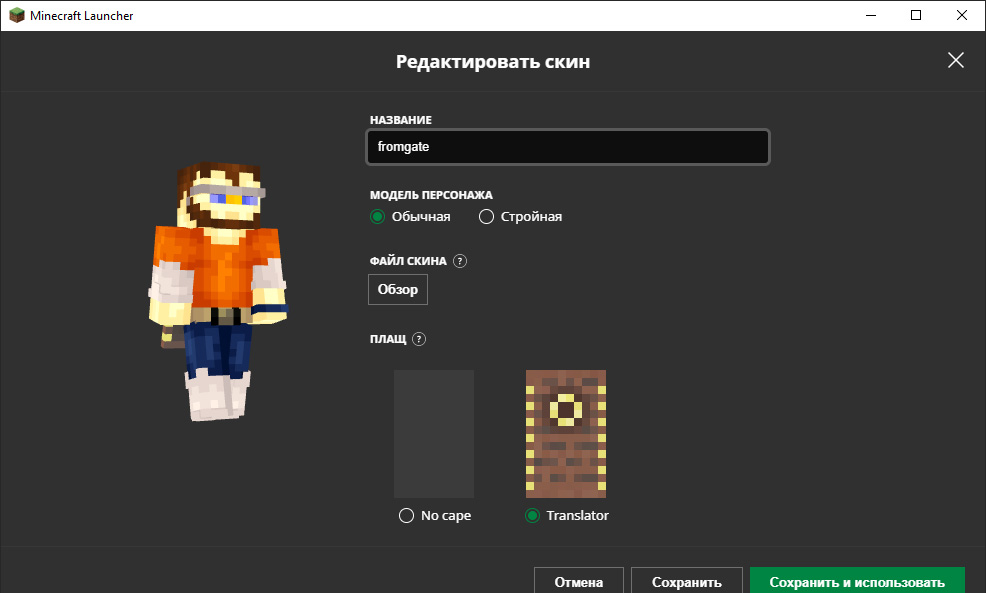
Task: Select the Обычная character model
Action: (377, 217)
